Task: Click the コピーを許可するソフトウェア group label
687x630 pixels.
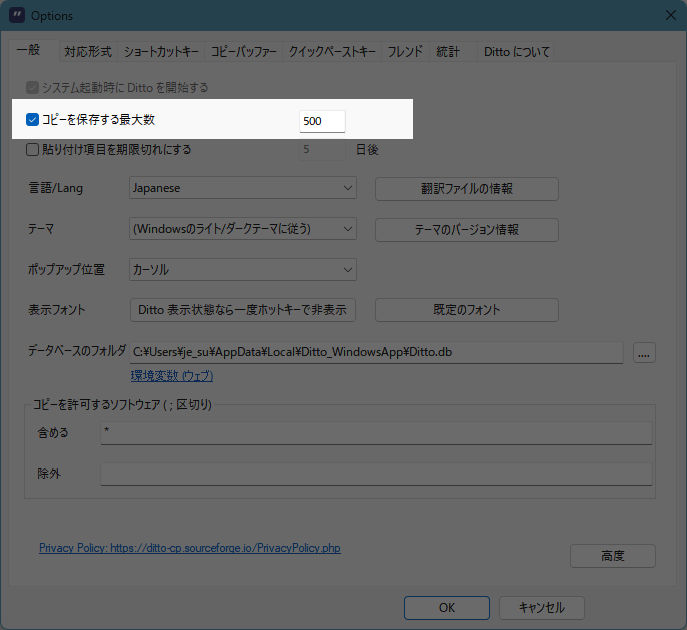Action: [122, 404]
